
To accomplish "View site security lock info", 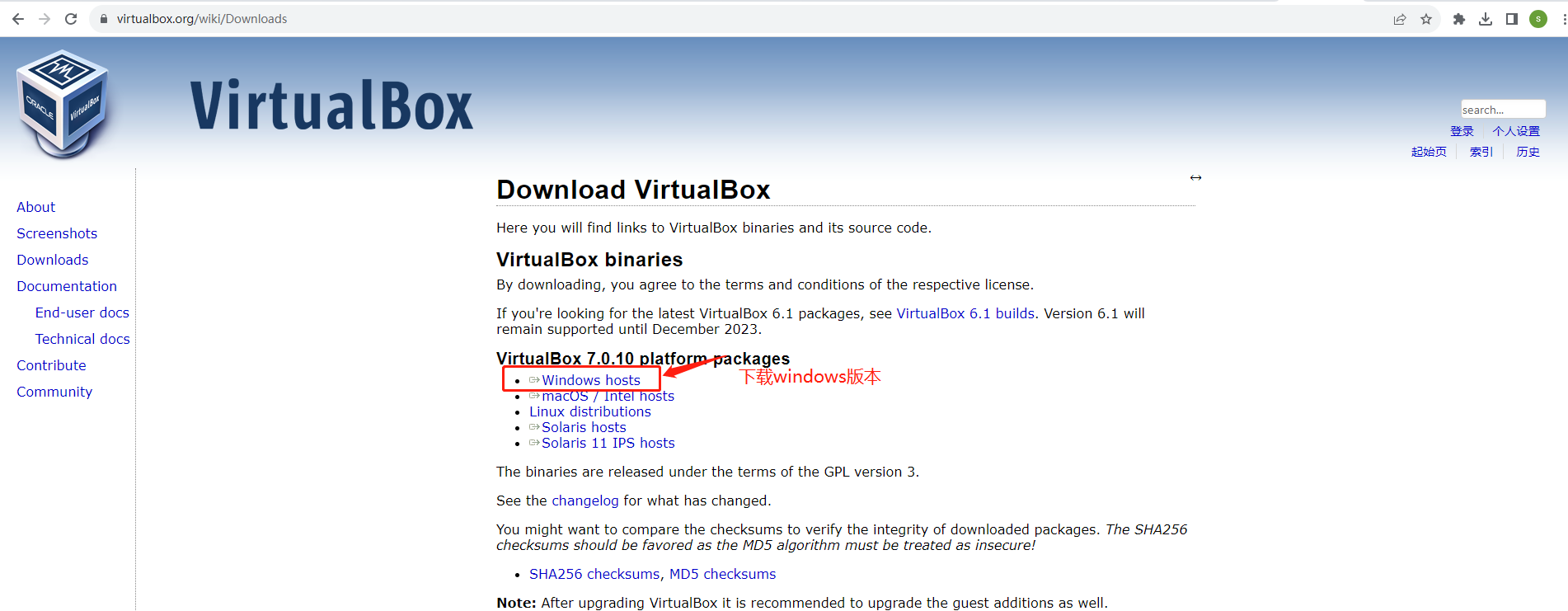I will (x=104, y=19).
